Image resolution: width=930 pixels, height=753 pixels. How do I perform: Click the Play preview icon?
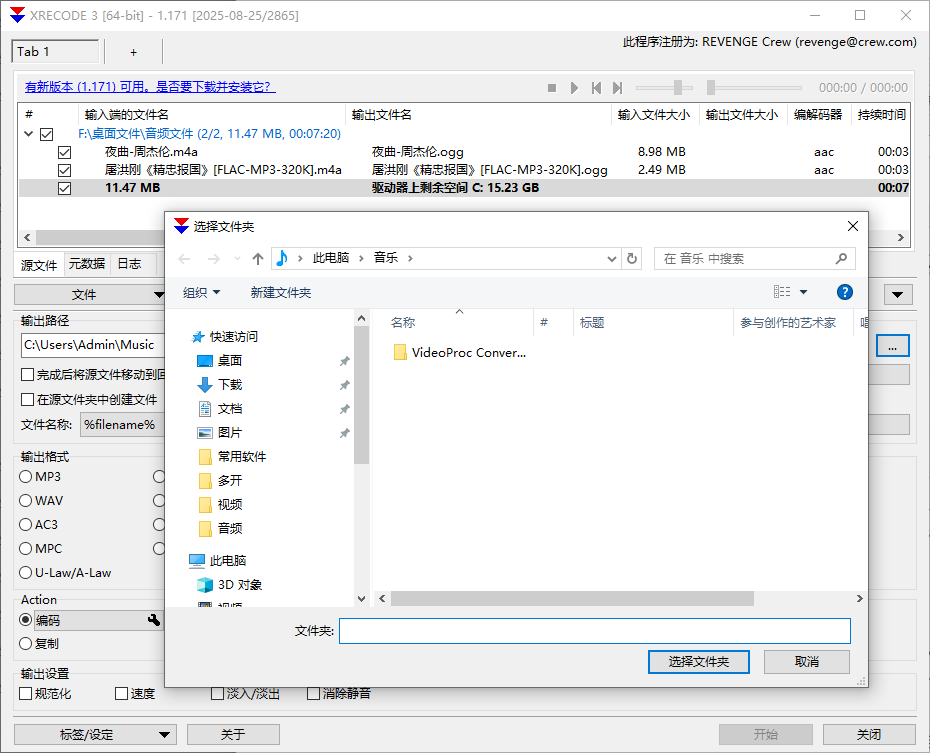click(x=574, y=87)
